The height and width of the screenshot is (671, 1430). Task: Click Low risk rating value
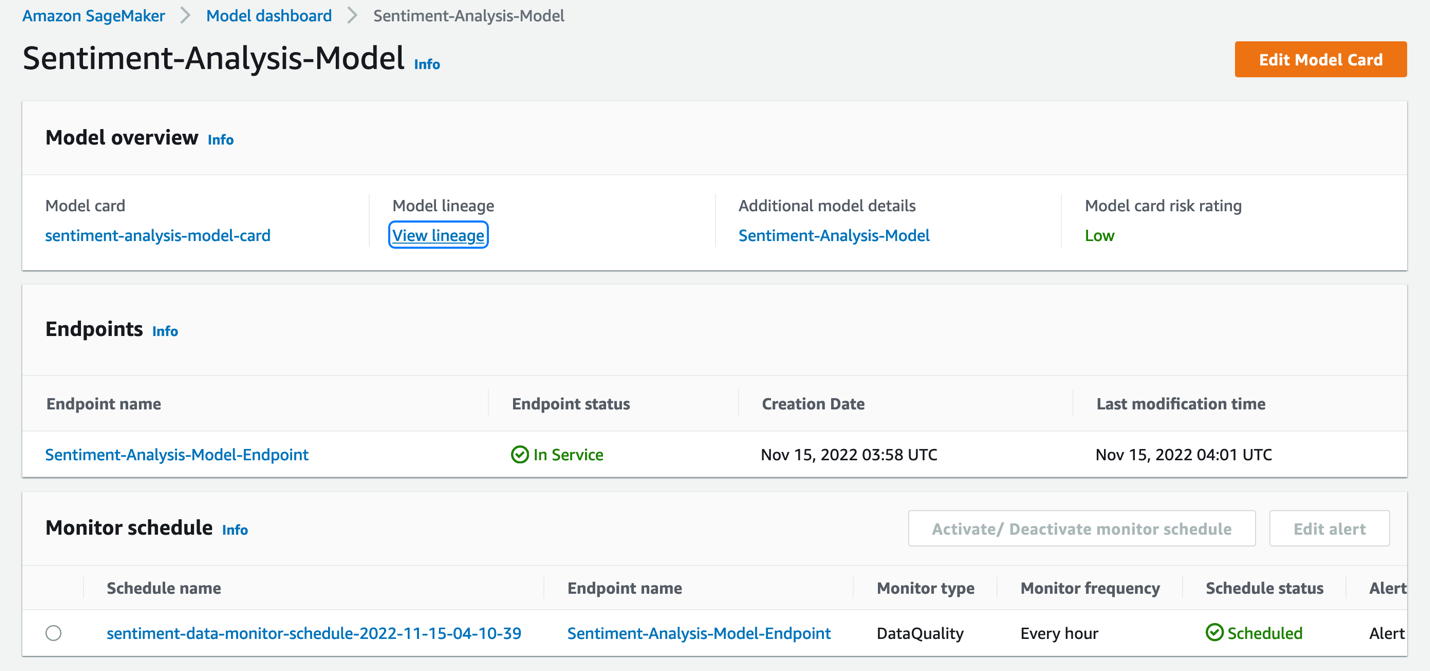[x=1100, y=235]
